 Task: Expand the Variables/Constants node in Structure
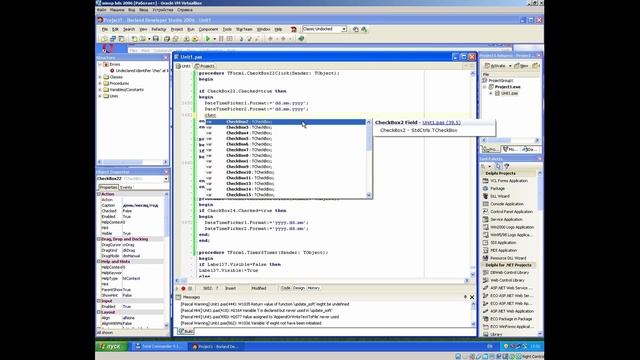(x=100, y=89)
